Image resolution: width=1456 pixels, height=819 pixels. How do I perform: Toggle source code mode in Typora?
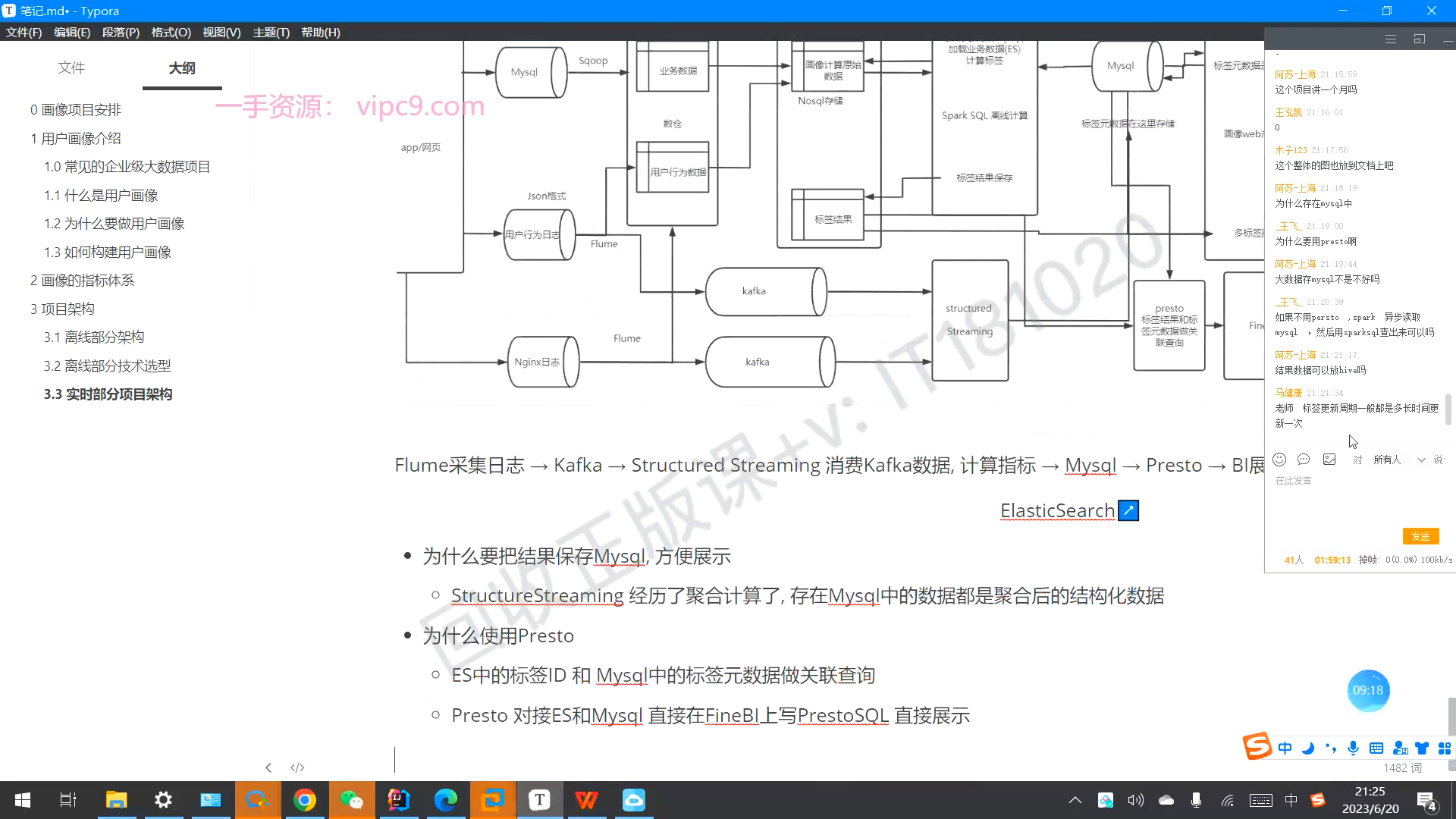tap(297, 767)
